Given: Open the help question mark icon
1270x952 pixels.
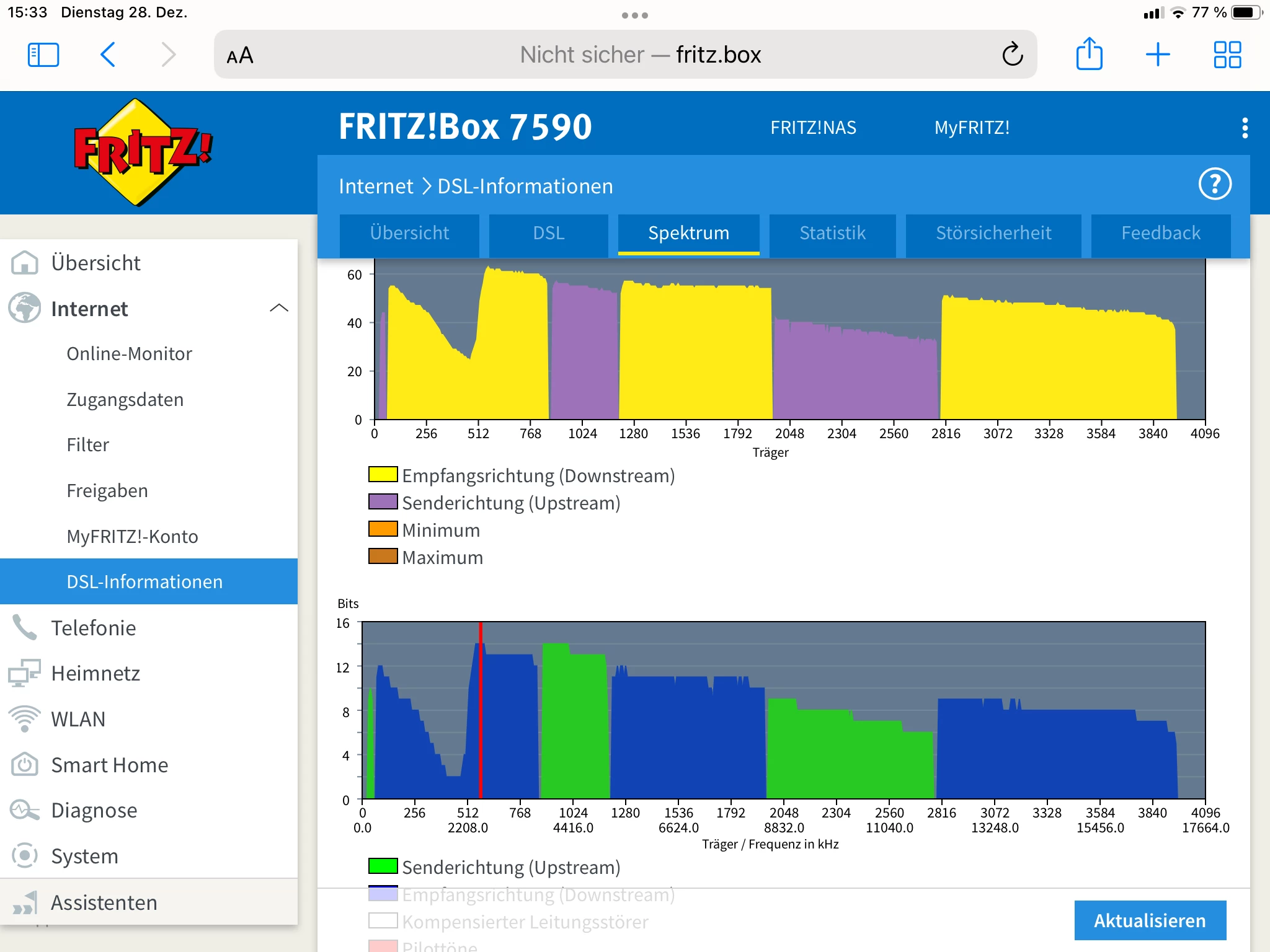Looking at the screenshot, I should 1215,185.
